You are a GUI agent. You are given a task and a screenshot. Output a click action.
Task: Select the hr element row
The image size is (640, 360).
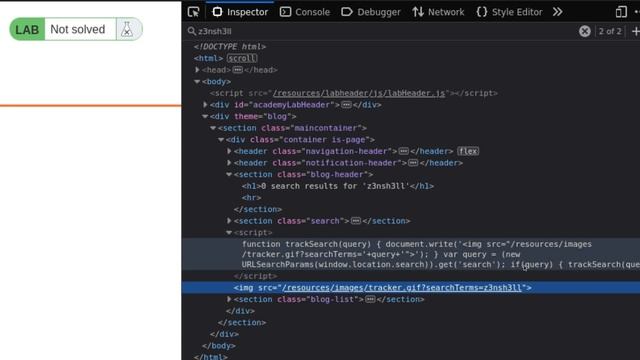251,198
